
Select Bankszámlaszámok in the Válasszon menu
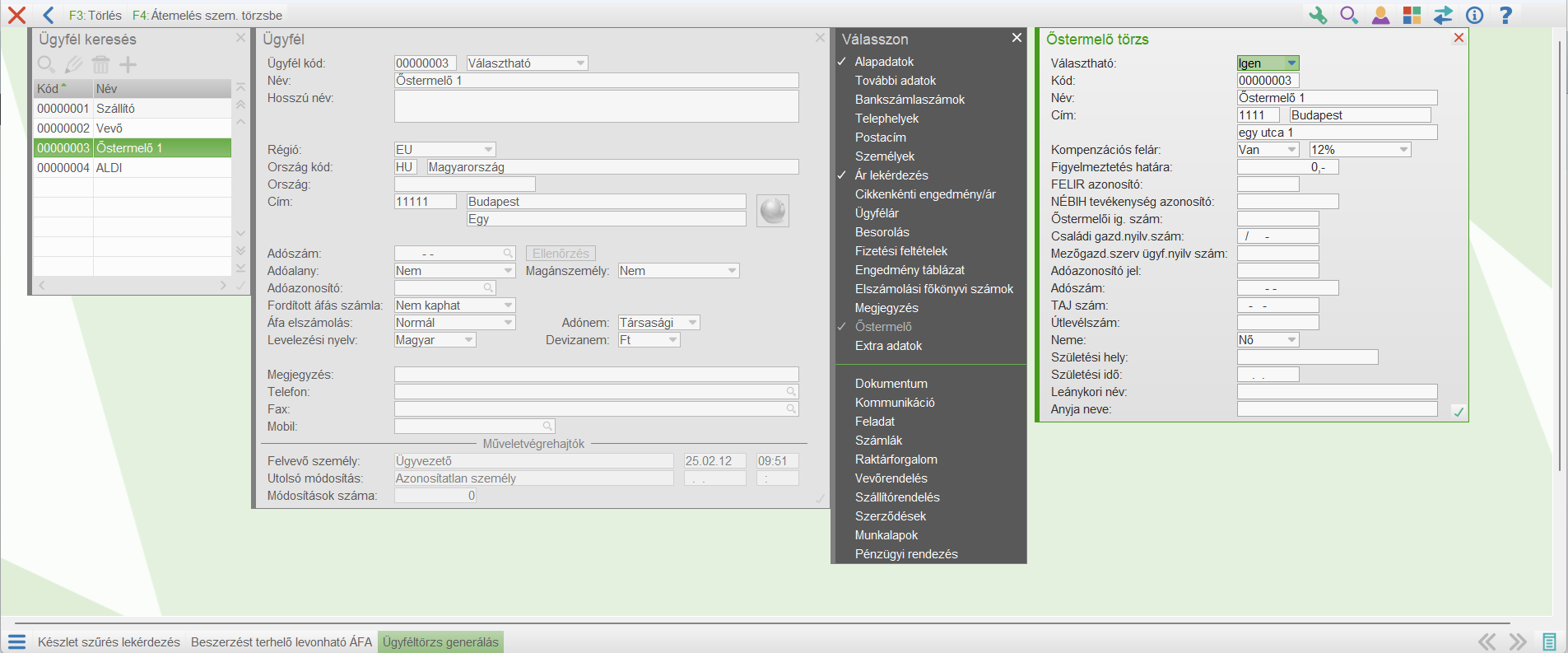point(910,100)
